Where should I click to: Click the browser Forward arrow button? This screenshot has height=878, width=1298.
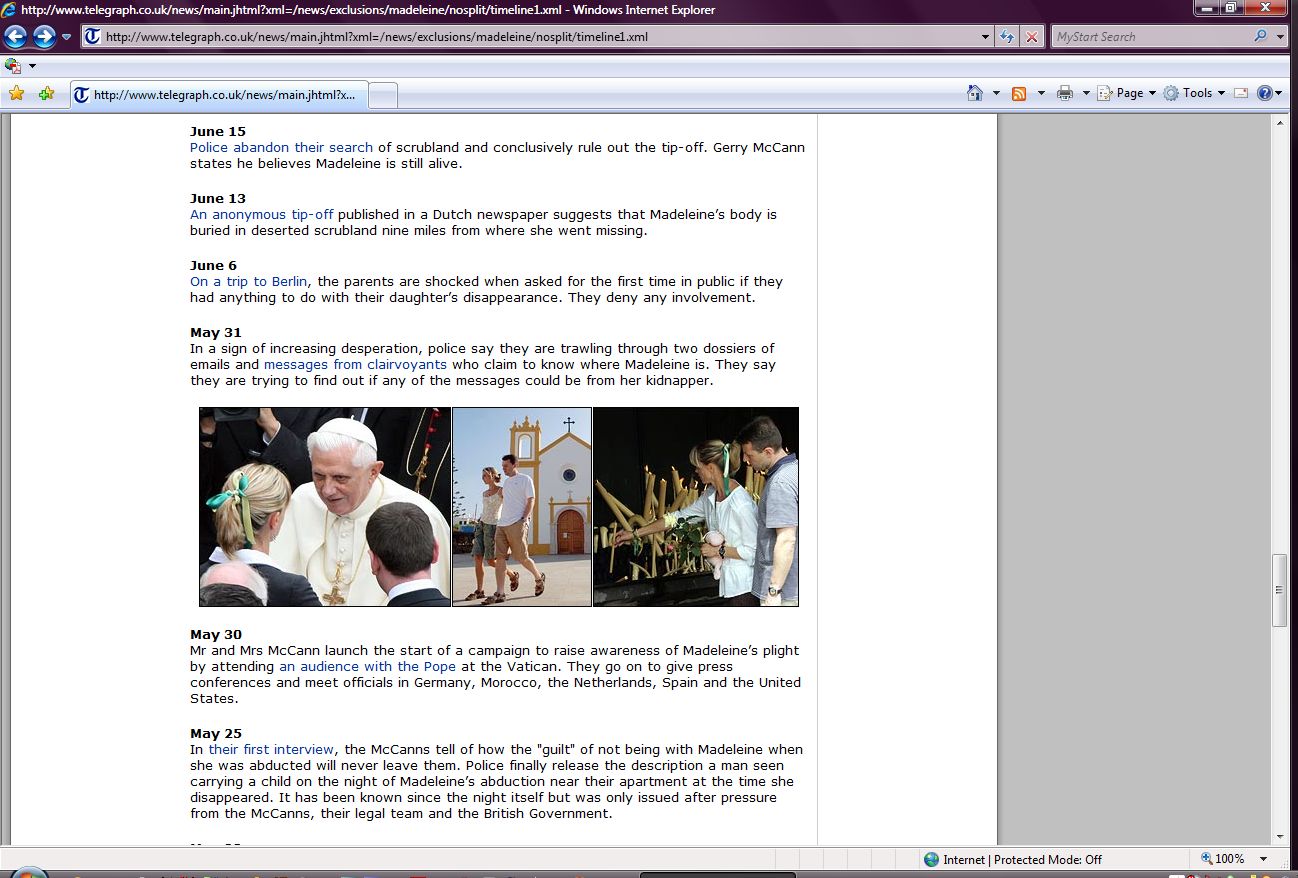pyautogui.click(x=44, y=37)
